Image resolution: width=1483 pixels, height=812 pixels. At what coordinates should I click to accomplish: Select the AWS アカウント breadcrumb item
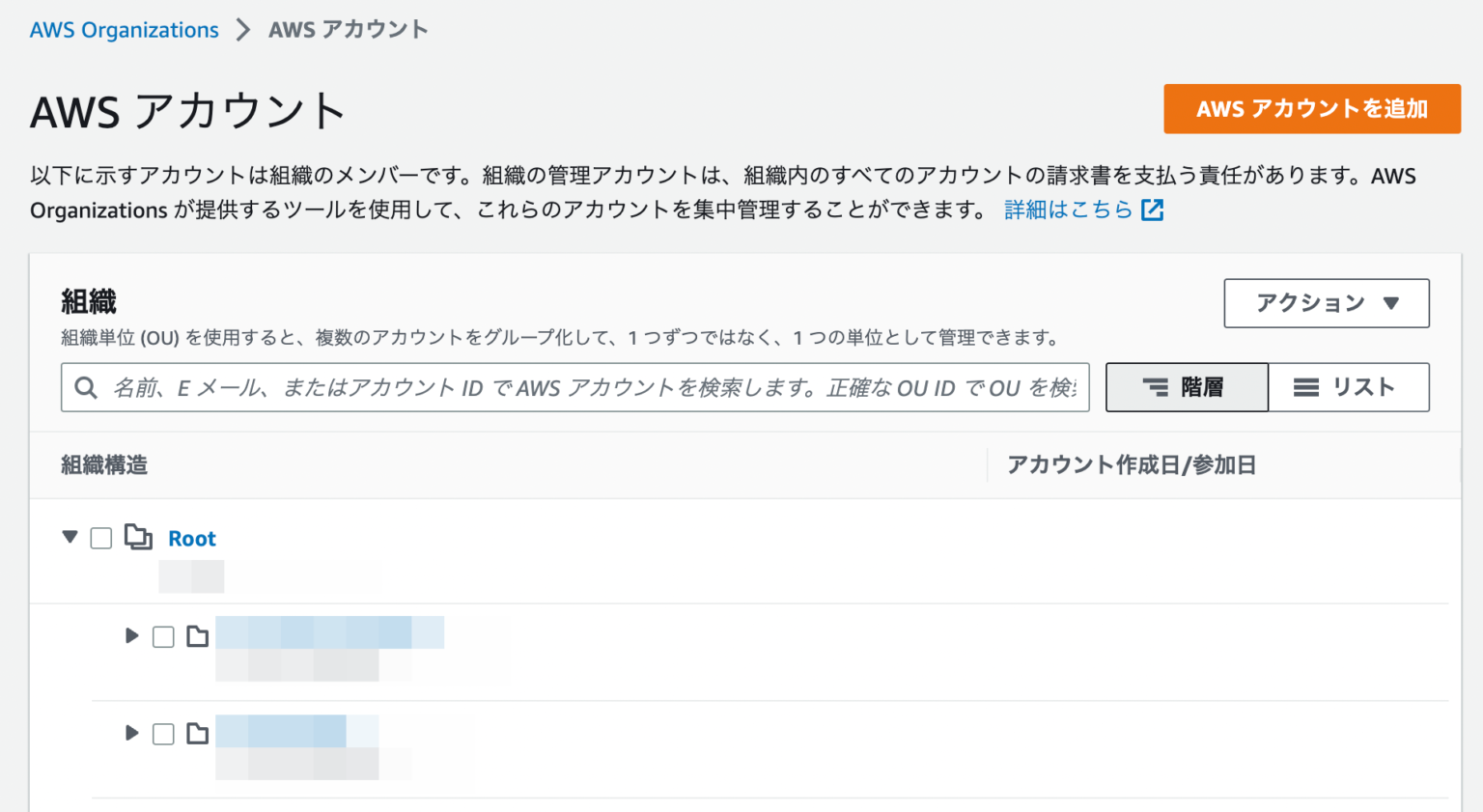pyautogui.click(x=348, y=29)
